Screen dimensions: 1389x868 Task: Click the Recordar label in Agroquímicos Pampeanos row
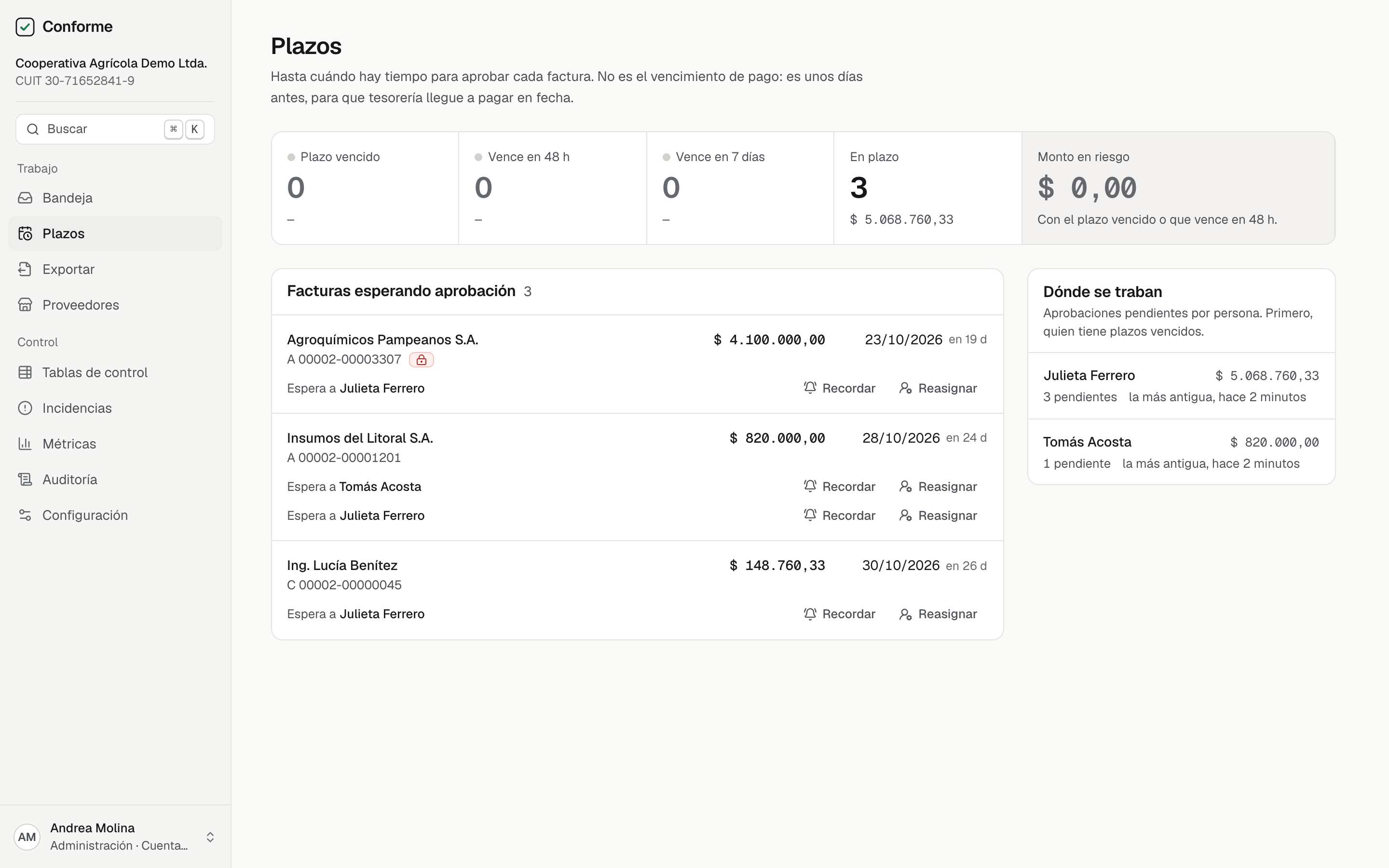(848, 388)
